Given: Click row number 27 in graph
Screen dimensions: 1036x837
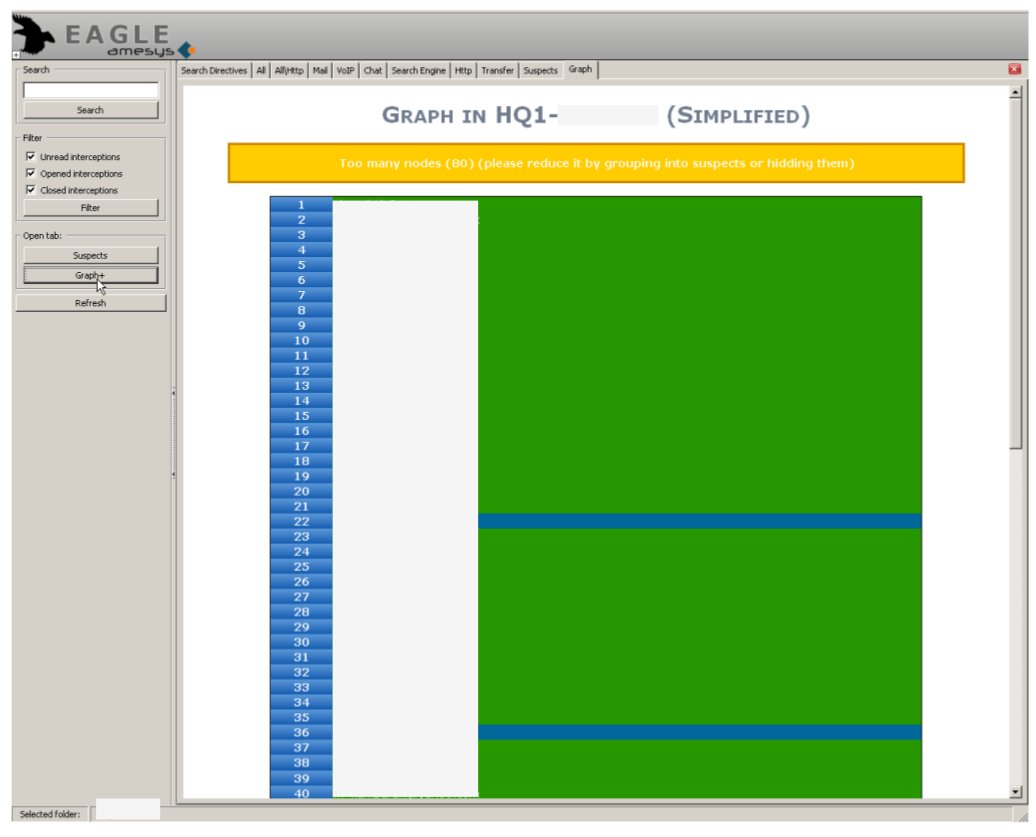Looking at the screenshot, I should pyautogui.click(x=301, y=597).
